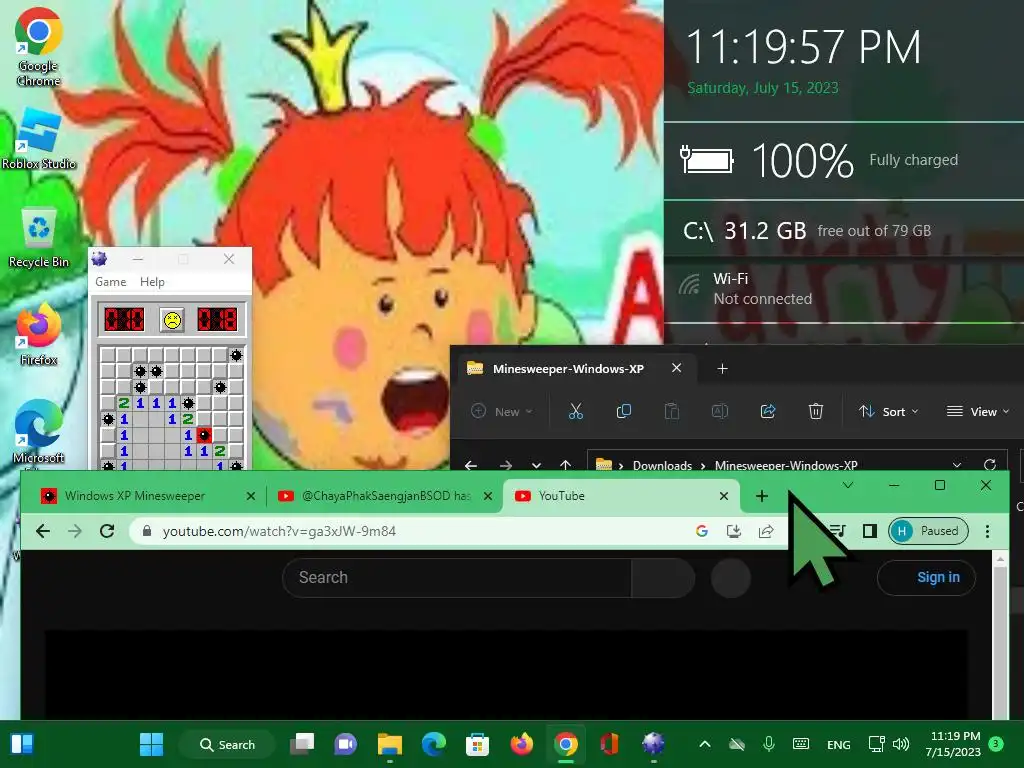
Task: Open the Paused profile button in Chrome
Action: coord(928,531)
